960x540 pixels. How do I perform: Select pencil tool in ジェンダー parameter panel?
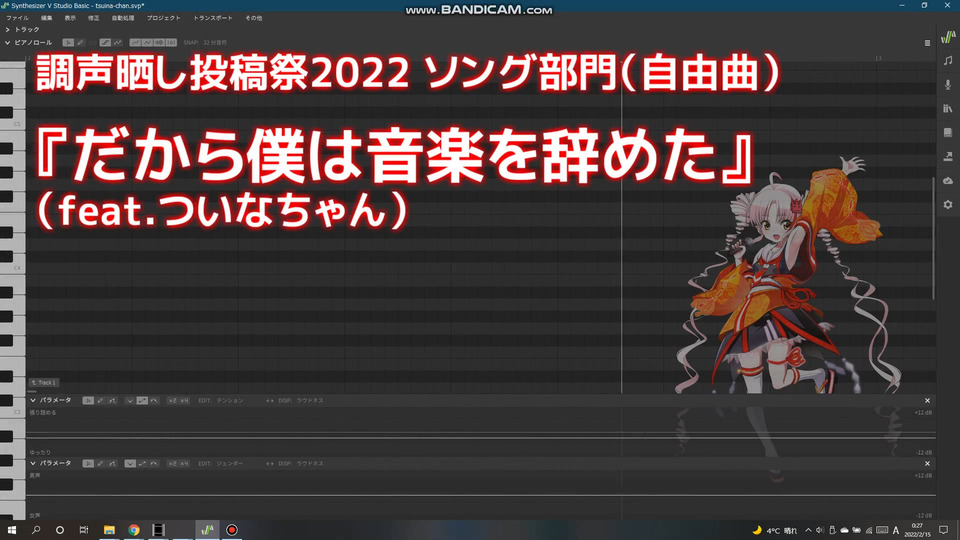pyautogui.click(x=100, y=463)
